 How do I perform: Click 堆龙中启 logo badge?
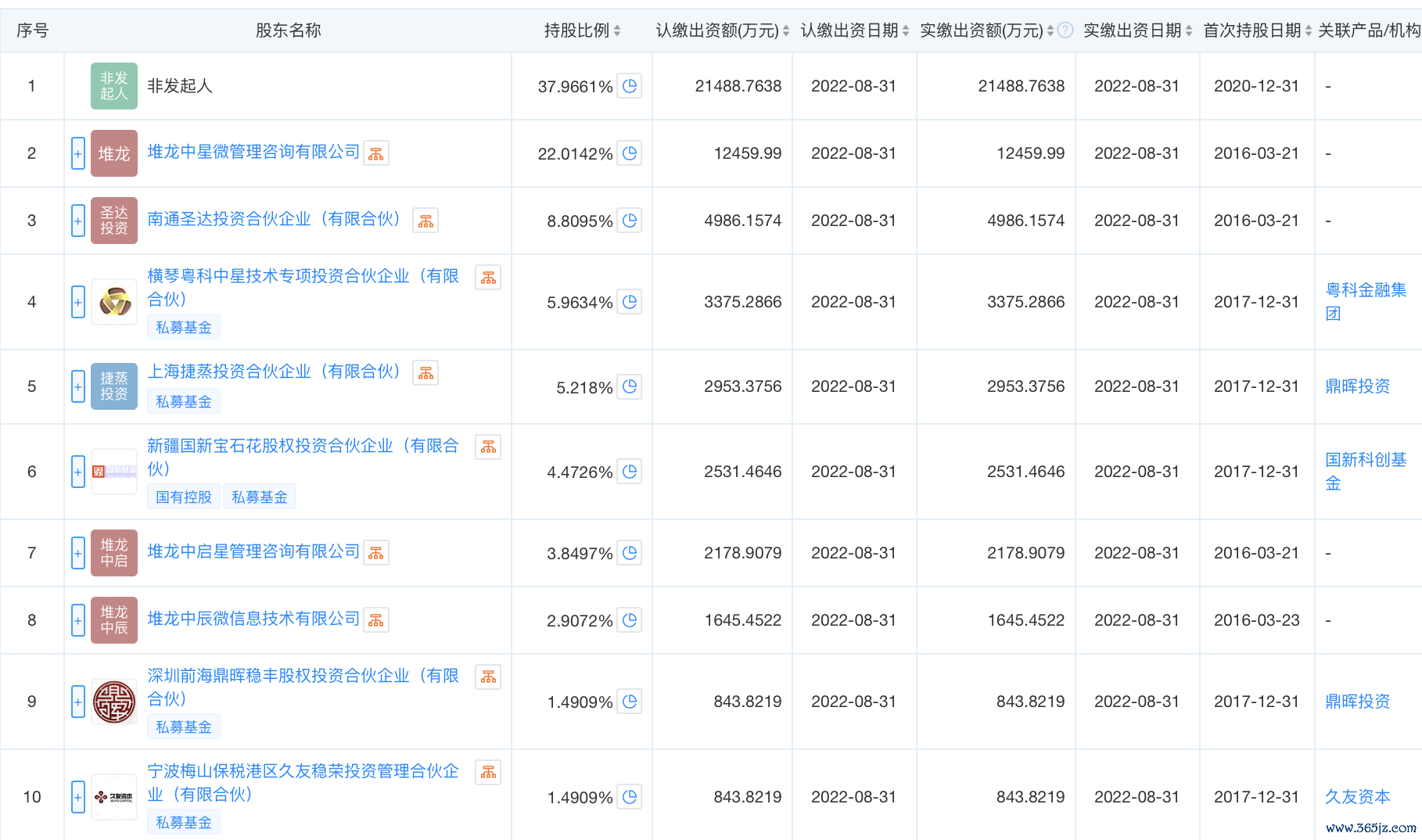pyautogui.click(x=114, y=553)
